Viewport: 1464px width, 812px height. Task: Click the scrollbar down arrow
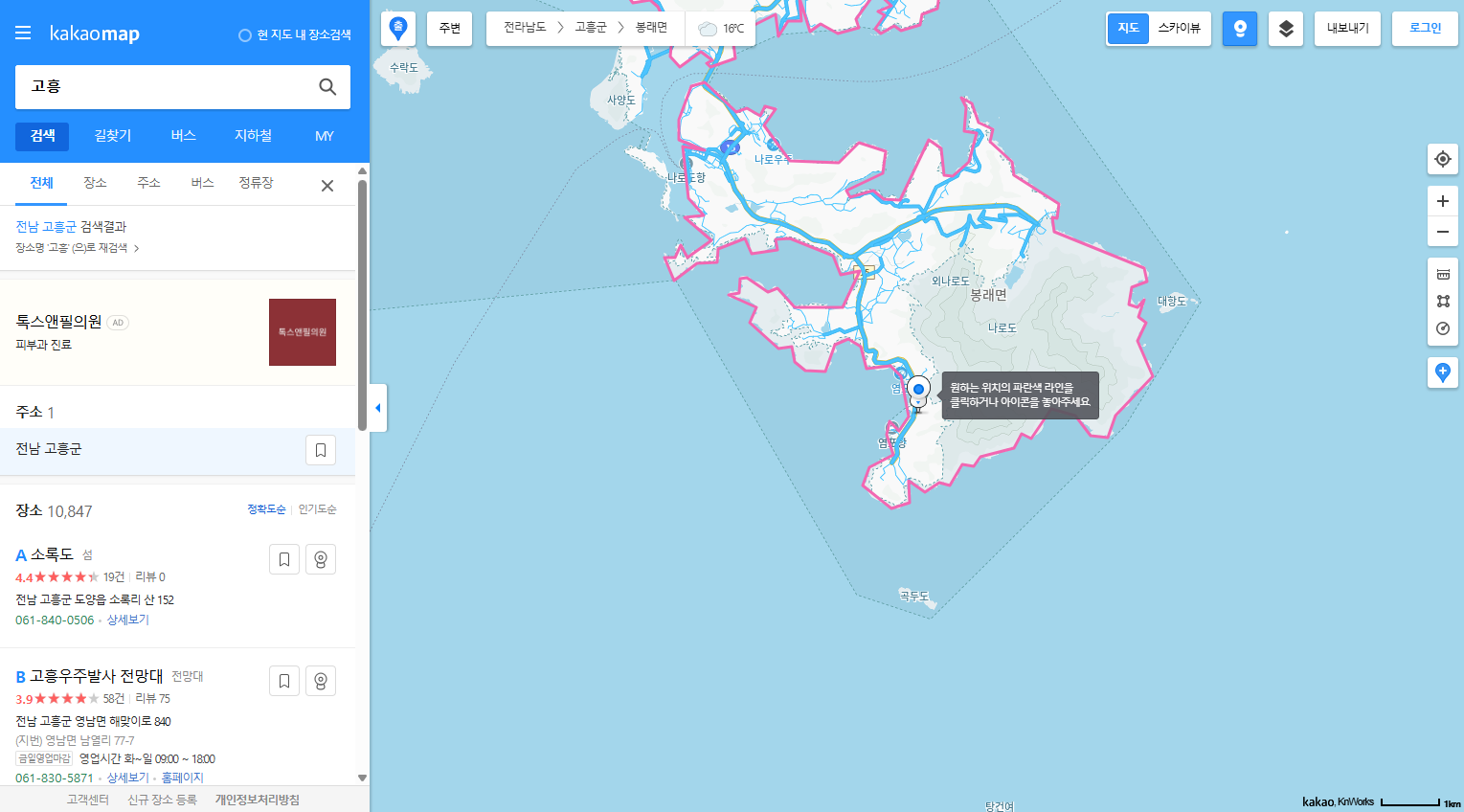coord(362,778)
